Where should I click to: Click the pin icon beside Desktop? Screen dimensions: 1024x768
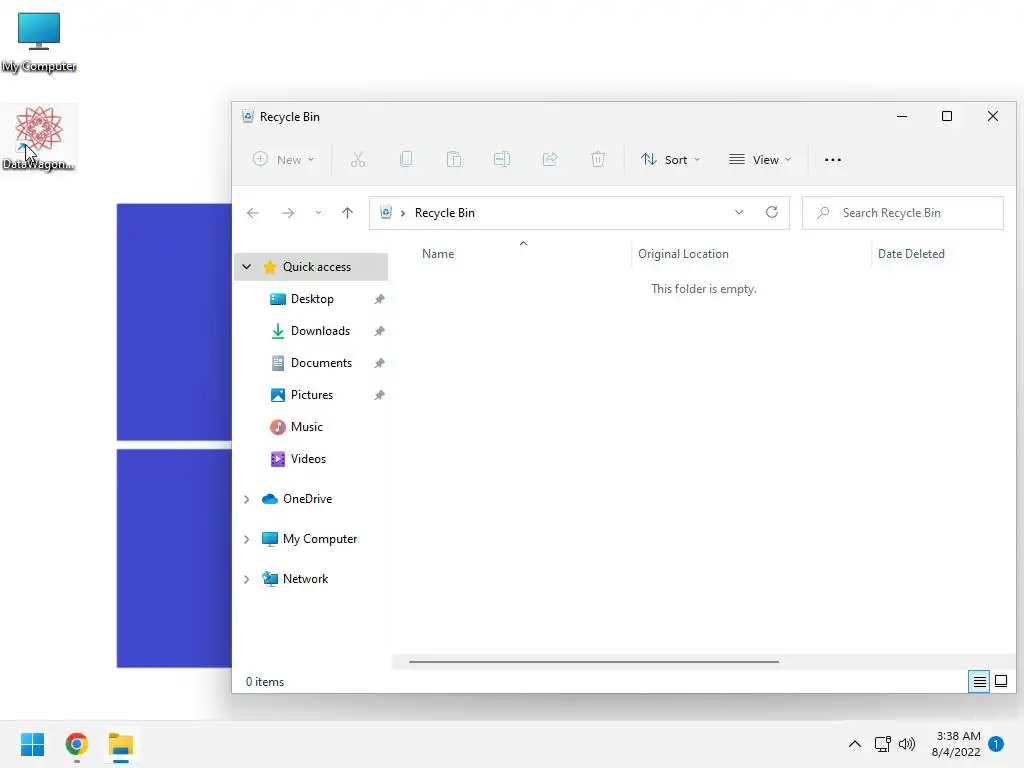click(379, 299)
